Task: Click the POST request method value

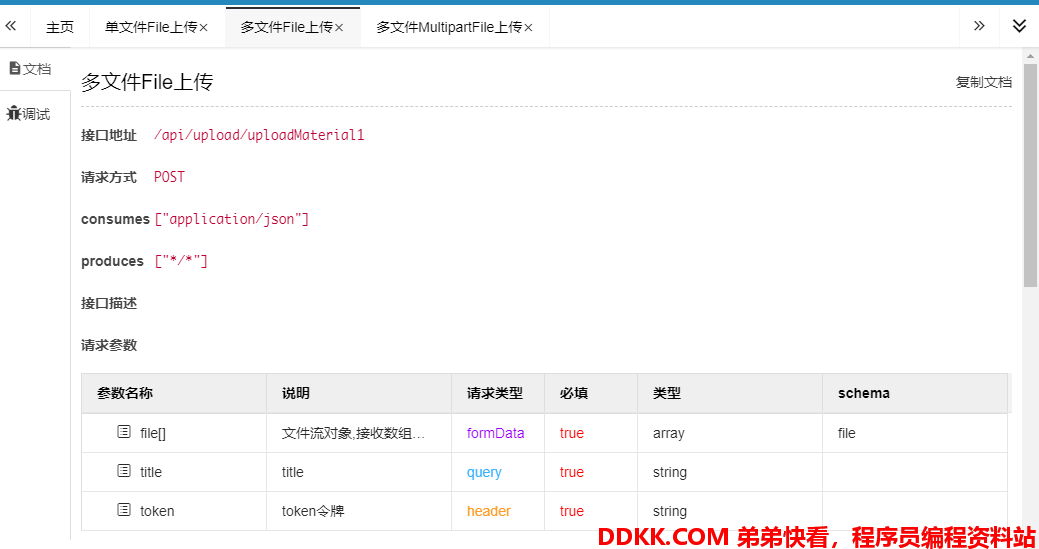Action: [x=169, y=177]
